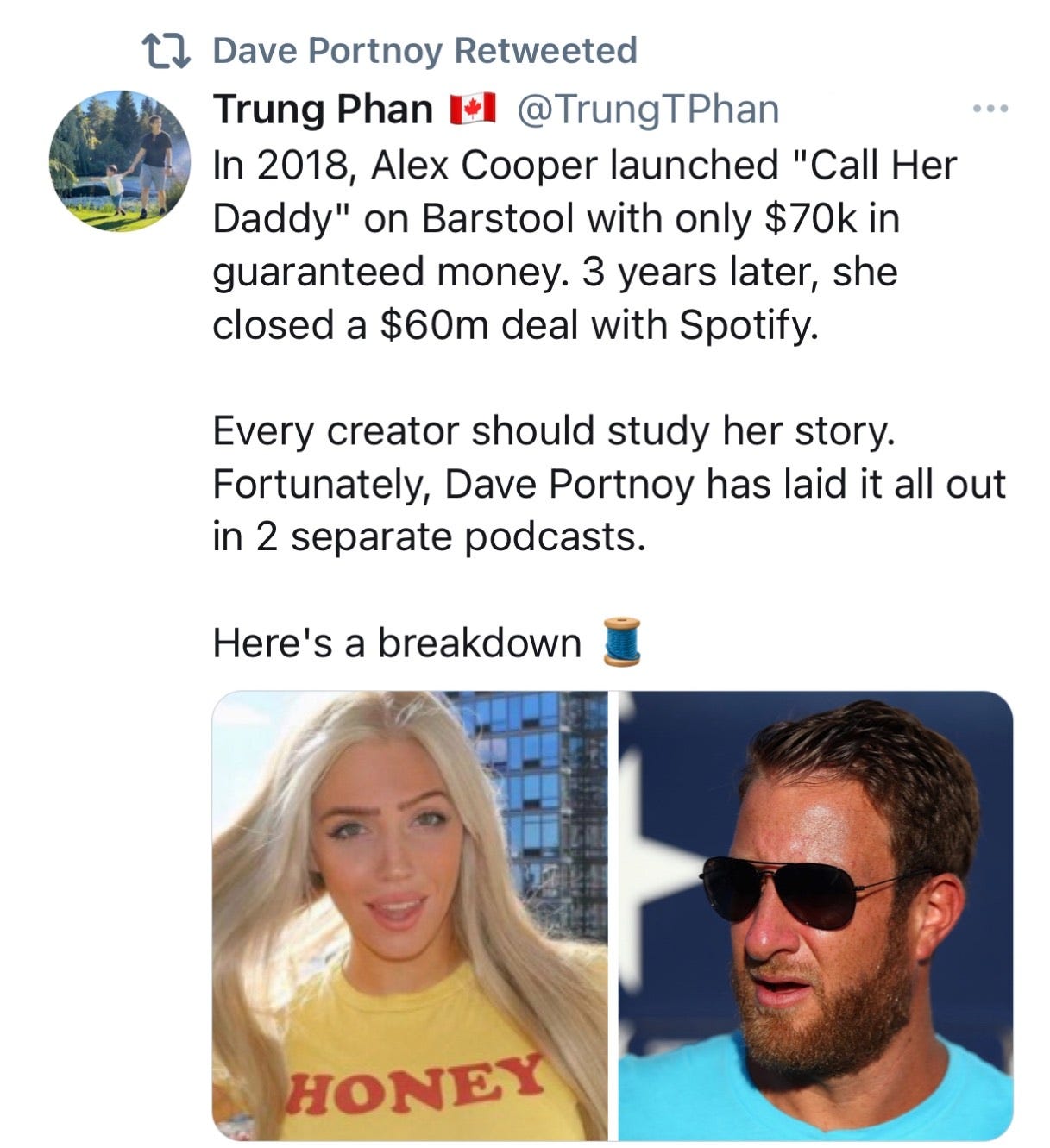Open the @TrungTPhan handle
1050x1148 pixels.
pos(647,109)
